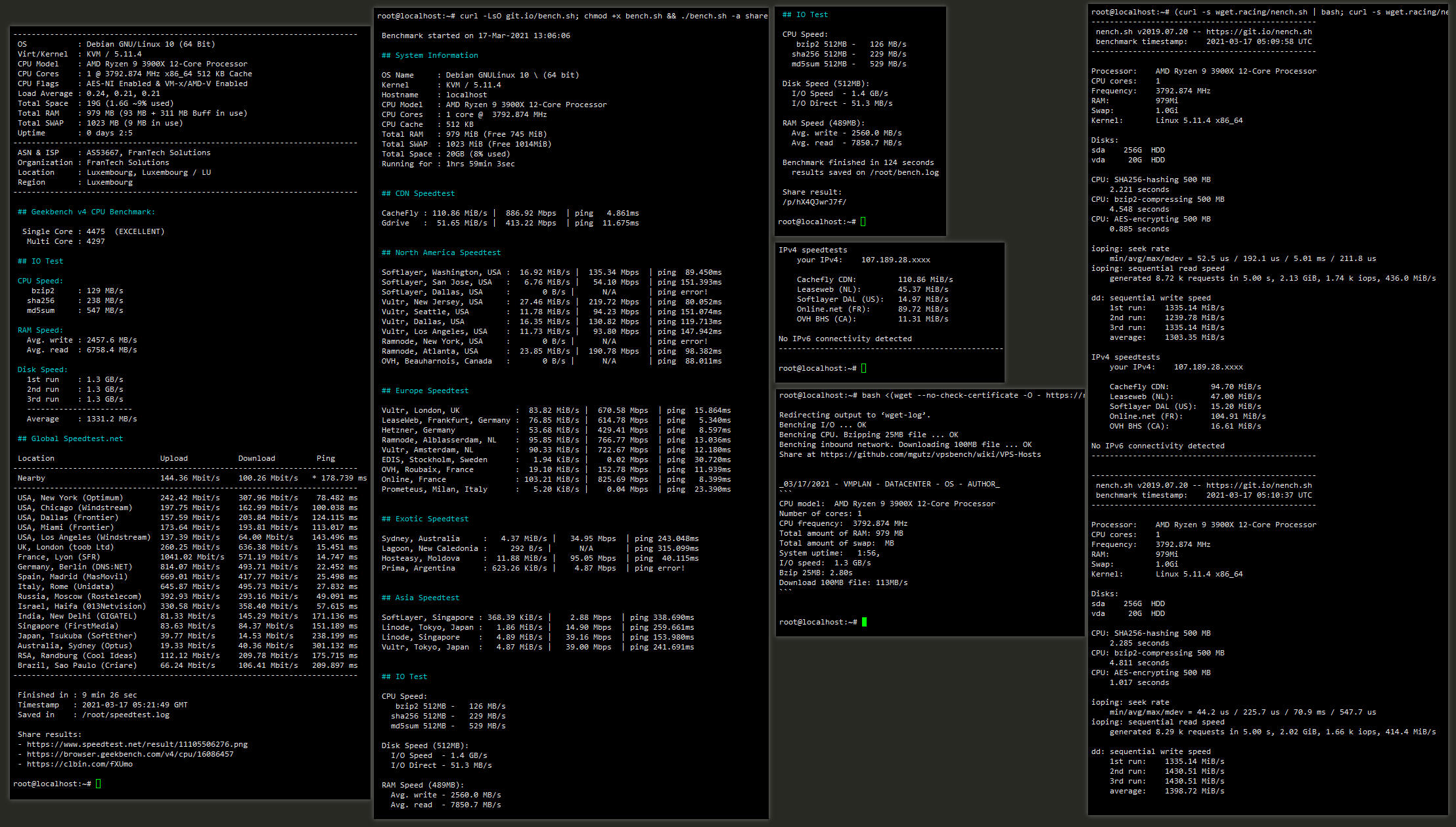Click 'AS53667, FranTech Solutions' ASN value
This screenshot has width=1456, height=827.
(x=148, y=153)
